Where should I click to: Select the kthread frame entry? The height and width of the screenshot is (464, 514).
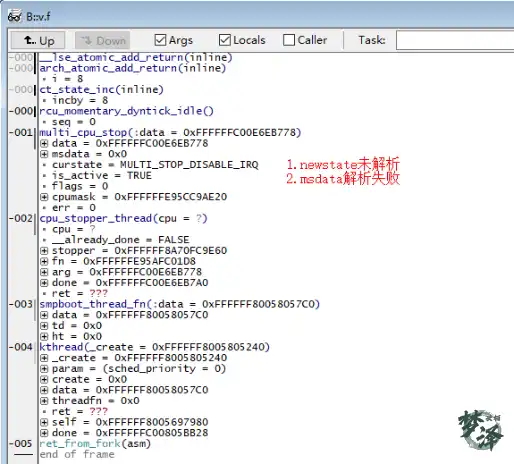154,347
